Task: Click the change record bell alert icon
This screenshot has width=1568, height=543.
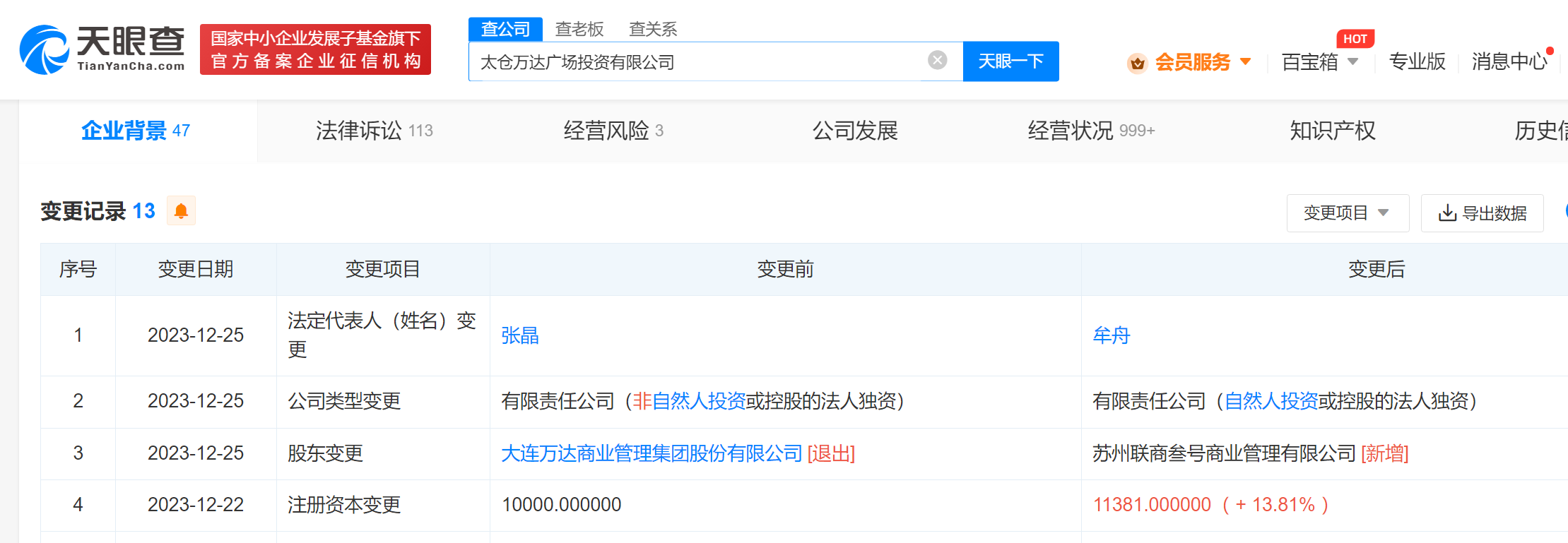Action: click(181, 211)
